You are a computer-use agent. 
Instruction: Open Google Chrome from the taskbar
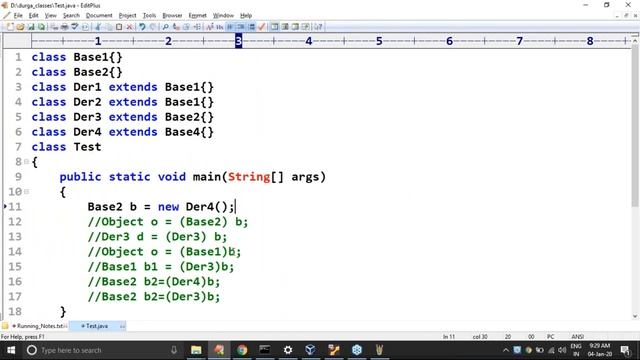point(242,350)
